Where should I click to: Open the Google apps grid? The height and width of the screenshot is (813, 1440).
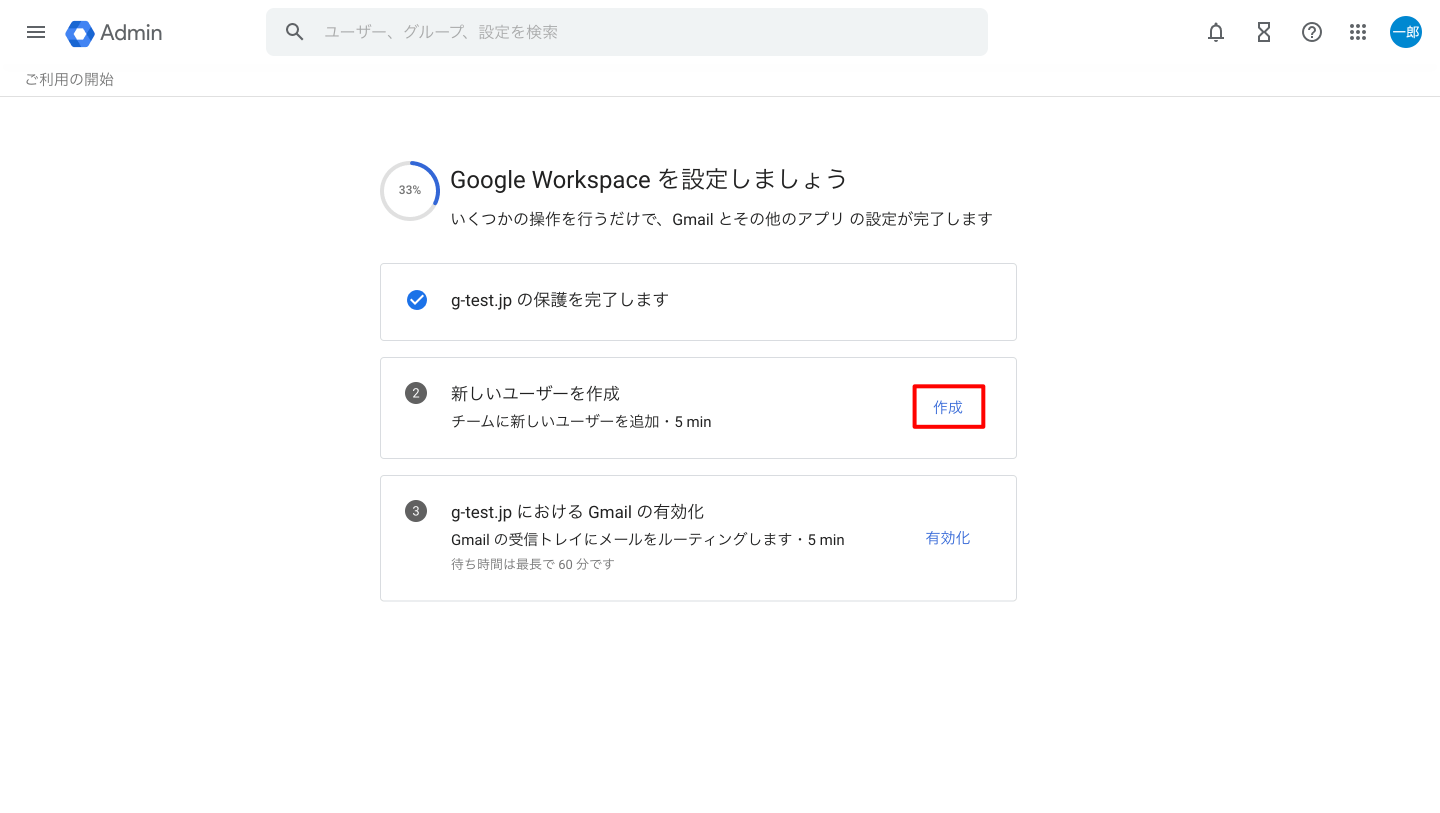tap(1358, 32)
